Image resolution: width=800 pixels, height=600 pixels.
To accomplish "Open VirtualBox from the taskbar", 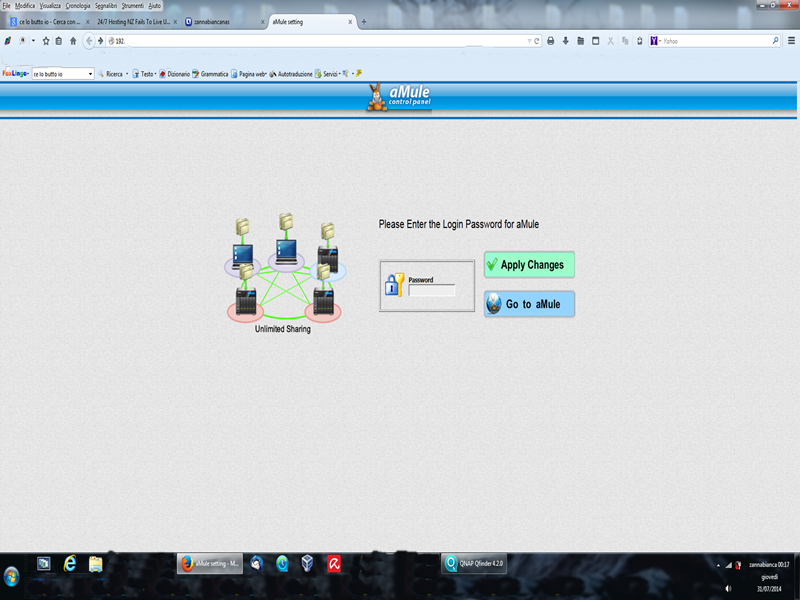I will tap(308, 564).
